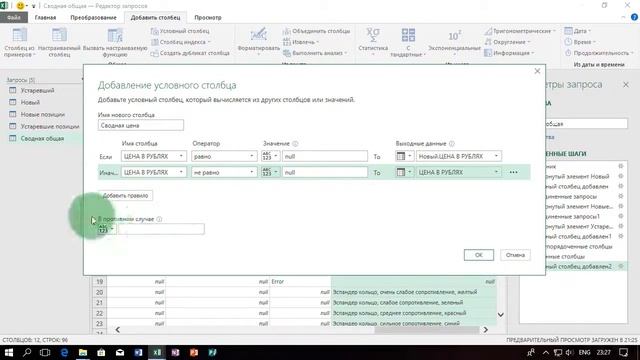640x360 pixels.
Task: Click the new column name field
Action: point(141,125)
